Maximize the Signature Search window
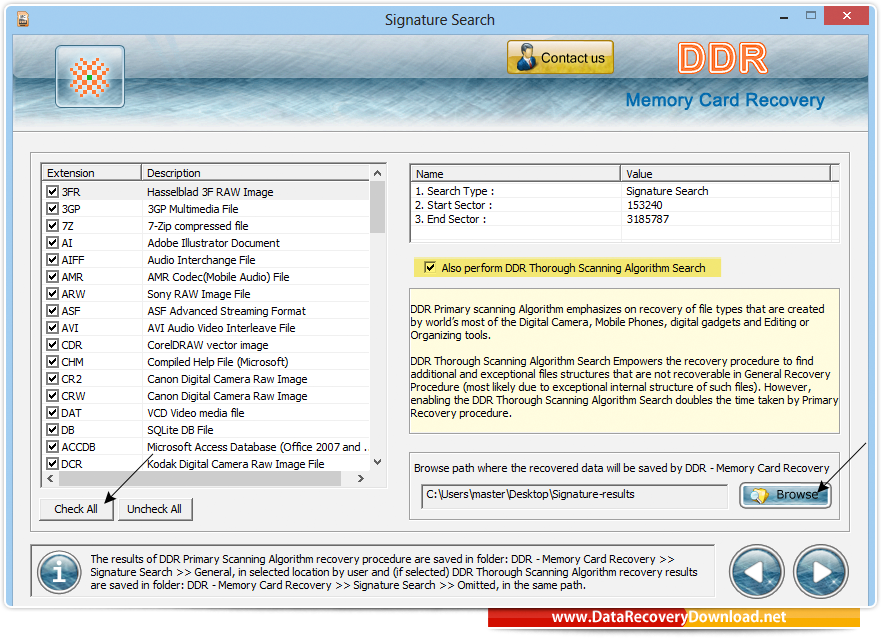Image resolution: width=881 pixels, height=638 pixels. tap(811, 16)
